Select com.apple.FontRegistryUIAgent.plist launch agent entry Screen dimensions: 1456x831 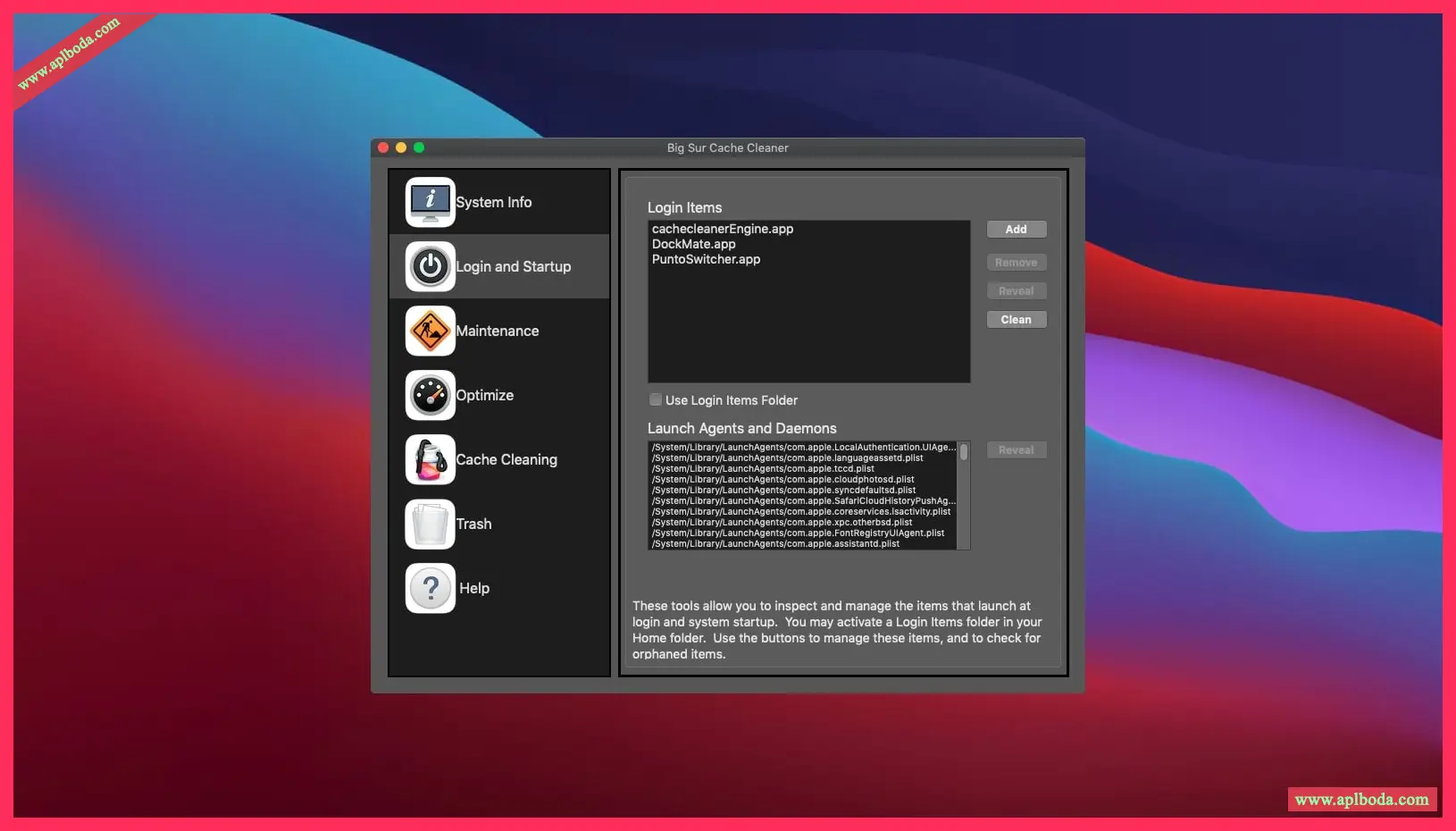point(798,533)
